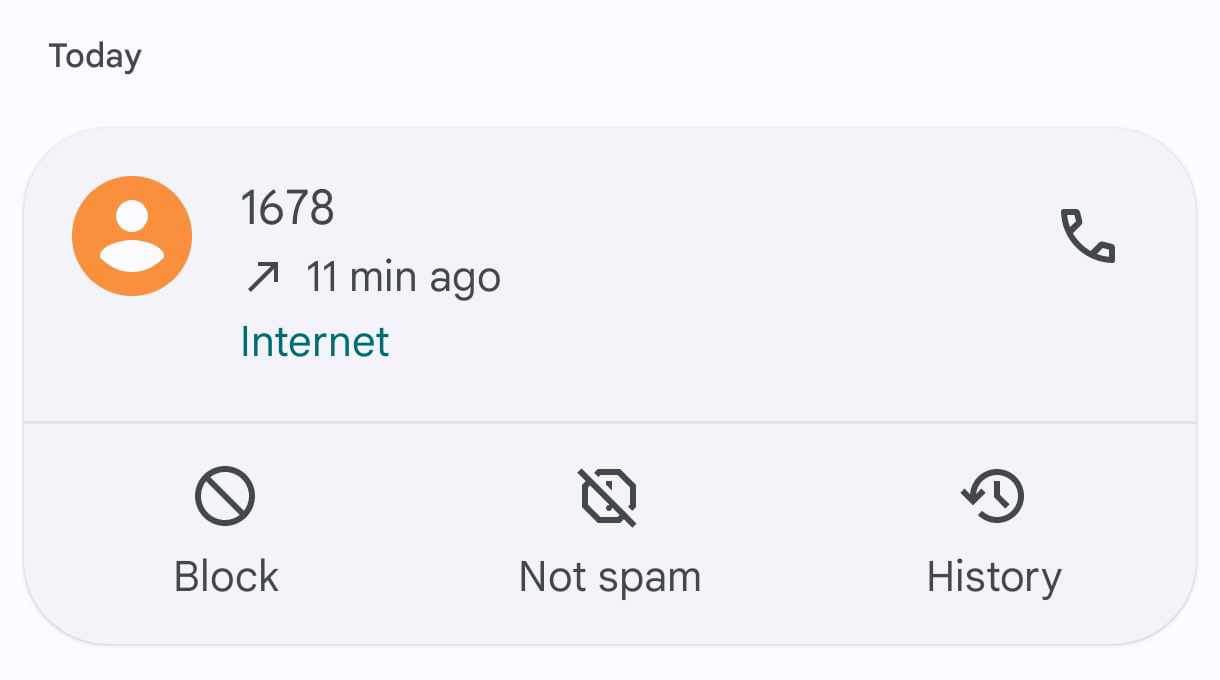Tap the orange contact avatar icon
Screen dimensions: 1220x680
pos(131,236)
